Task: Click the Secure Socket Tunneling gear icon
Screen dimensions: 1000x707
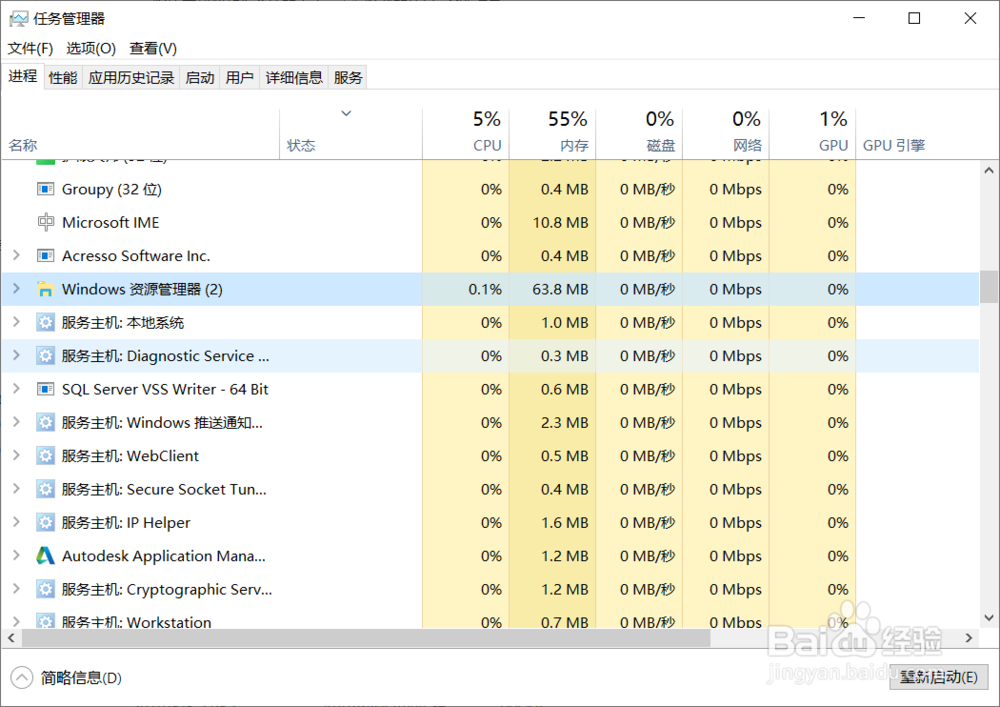Action: (x=45, y=489)
